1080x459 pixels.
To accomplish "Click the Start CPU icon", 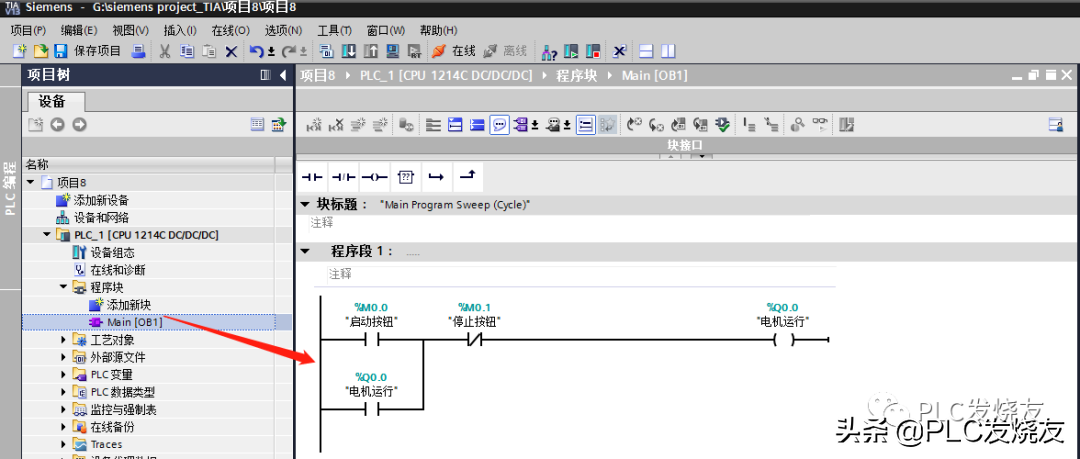I will (571, 51).
